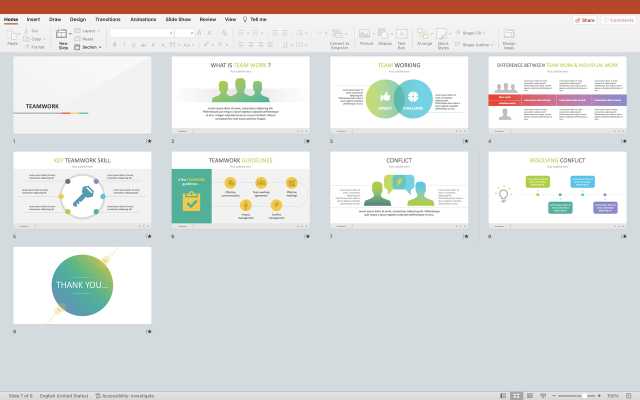Open the Transitions tab
The height and width of the screenshot is (400, 640).
(107, 19)
